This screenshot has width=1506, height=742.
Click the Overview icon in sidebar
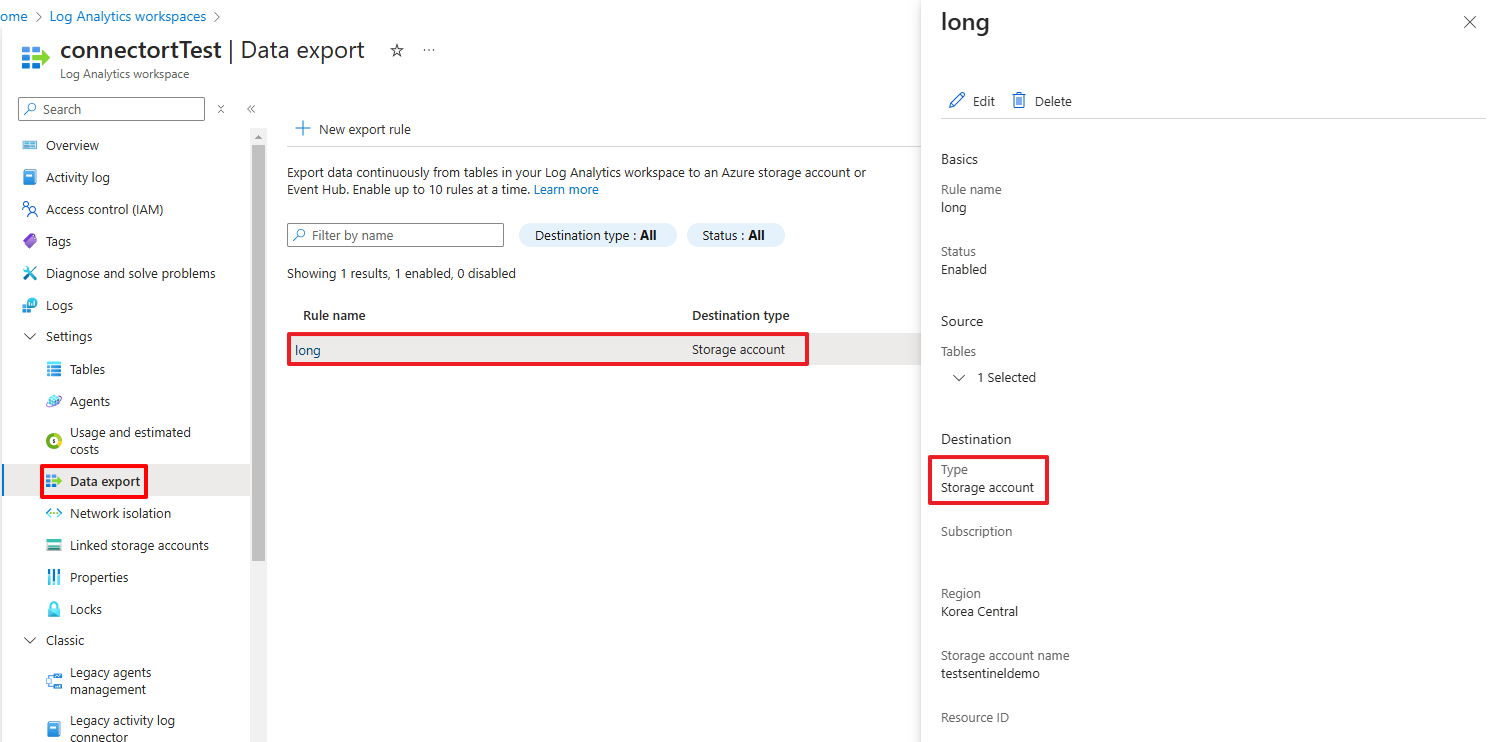[x=30, y=145]
